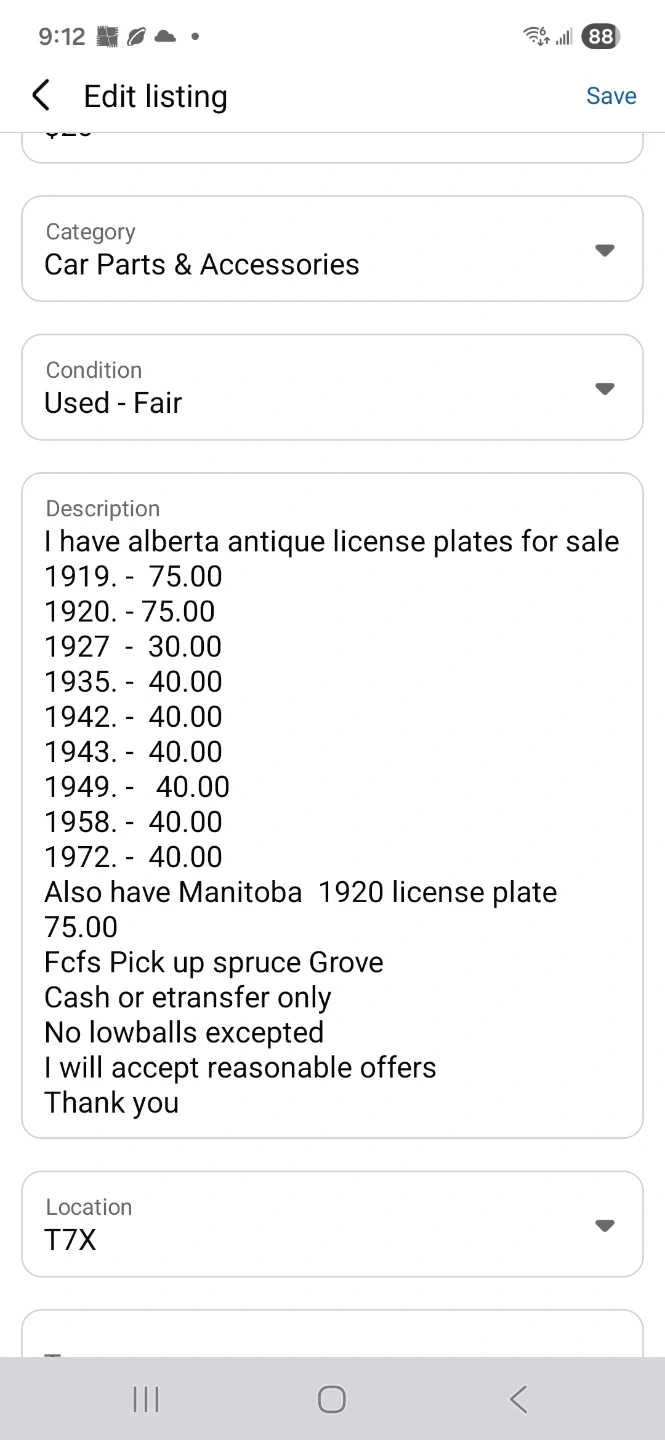Tap the cloud notification icon in status bar
Image resolution: width=665 pixels, height=1440 pixels.
[x=165, y=37]
